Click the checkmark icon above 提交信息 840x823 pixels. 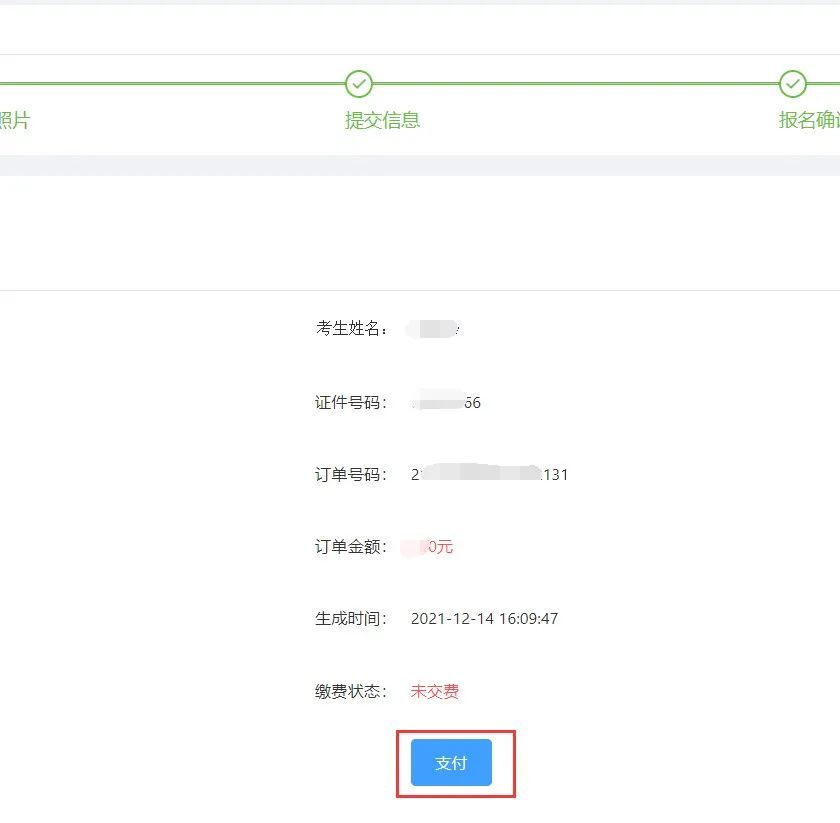coord(358,84)
